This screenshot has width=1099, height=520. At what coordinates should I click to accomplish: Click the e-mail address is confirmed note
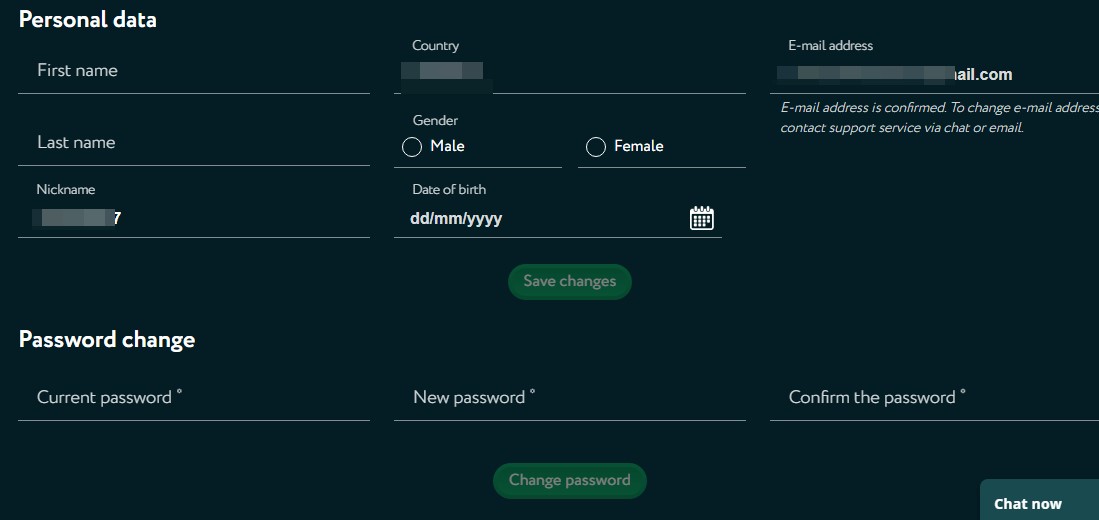point(939,118)
